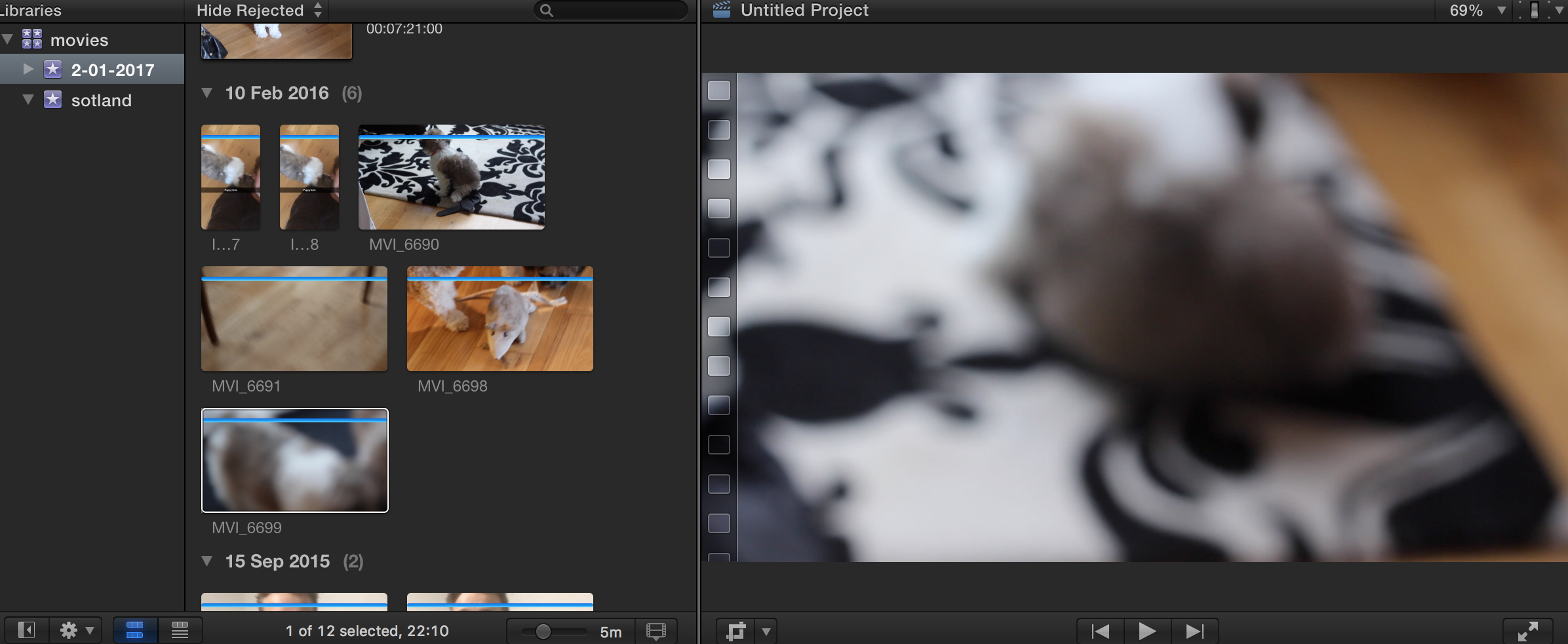Adjust the filmstrip duration zoom slider
This screenshot has width=1568, height=644.
click(543, 632)
